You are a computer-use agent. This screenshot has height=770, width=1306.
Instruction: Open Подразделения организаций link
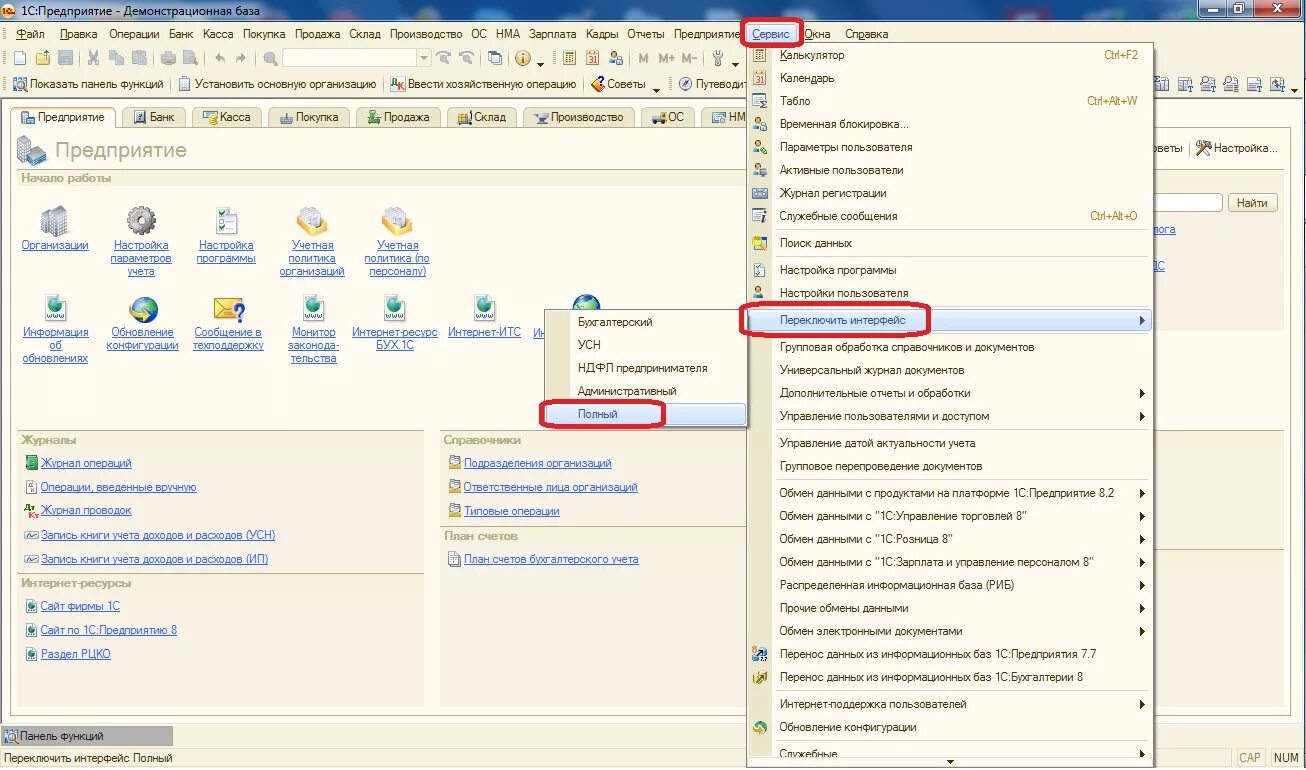click(537, 463)
